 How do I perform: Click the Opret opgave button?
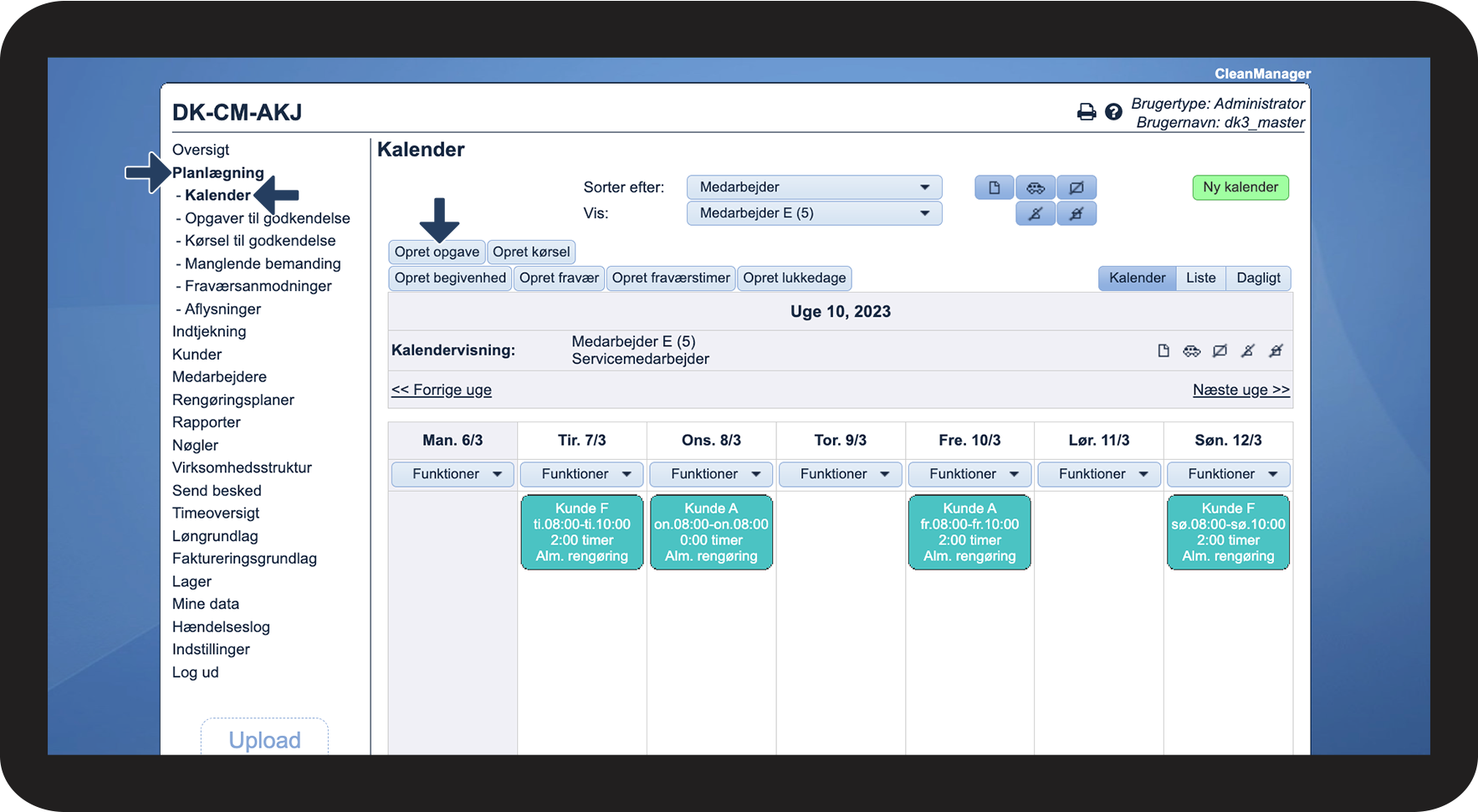(x=437, y=252)
